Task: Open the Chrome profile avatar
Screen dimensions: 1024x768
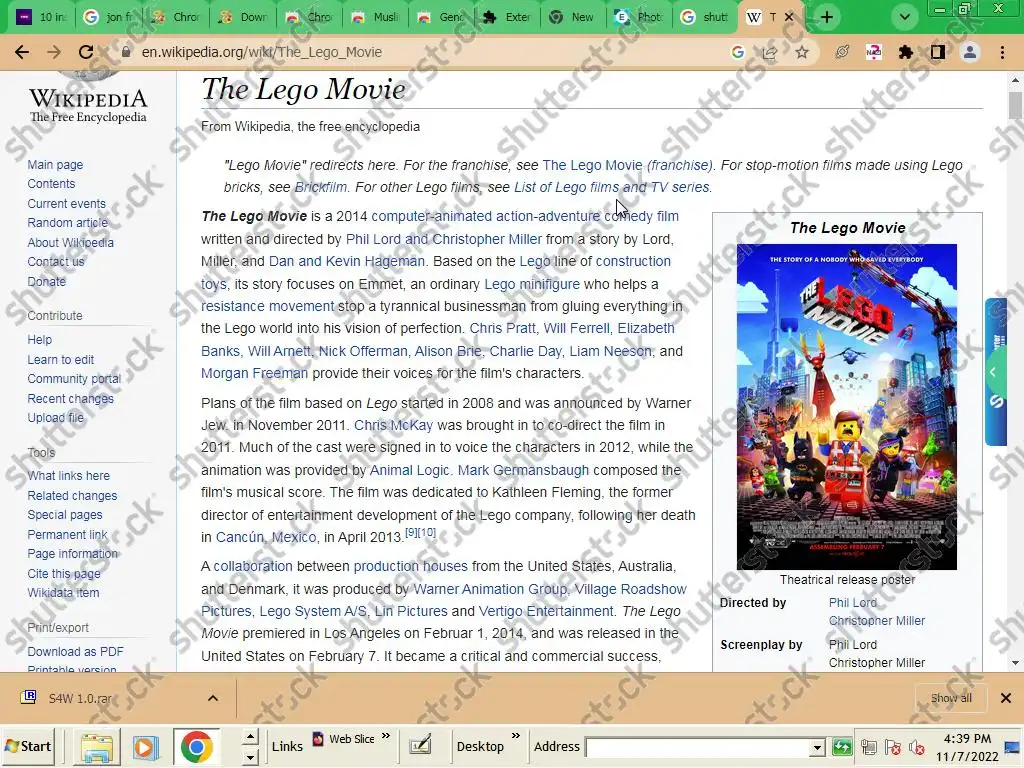Action: [970, 52]
